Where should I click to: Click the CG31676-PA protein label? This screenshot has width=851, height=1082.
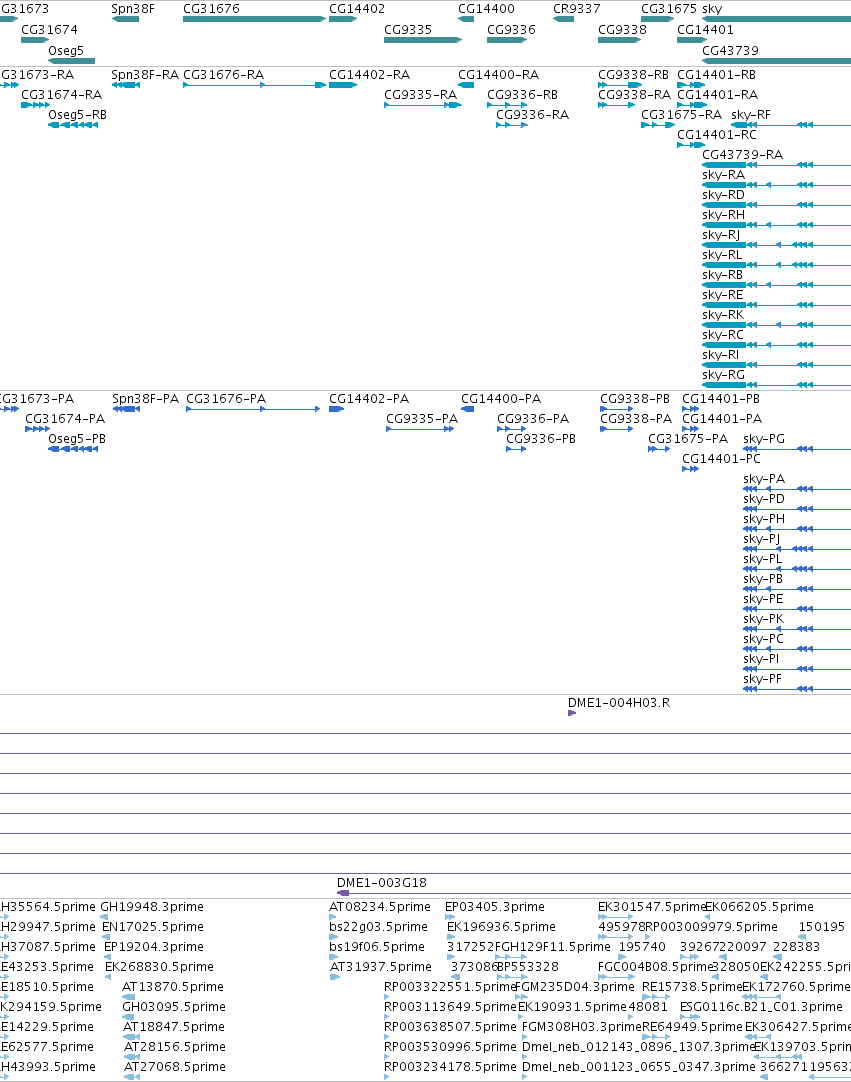(x=226, y=399)
